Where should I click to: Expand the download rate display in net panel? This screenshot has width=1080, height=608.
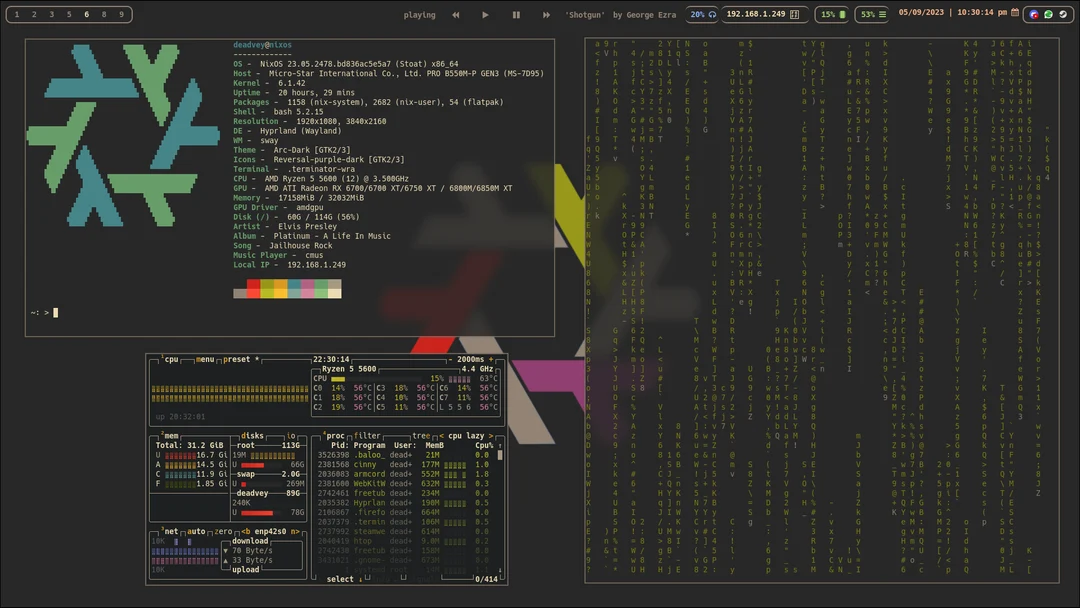249,541
